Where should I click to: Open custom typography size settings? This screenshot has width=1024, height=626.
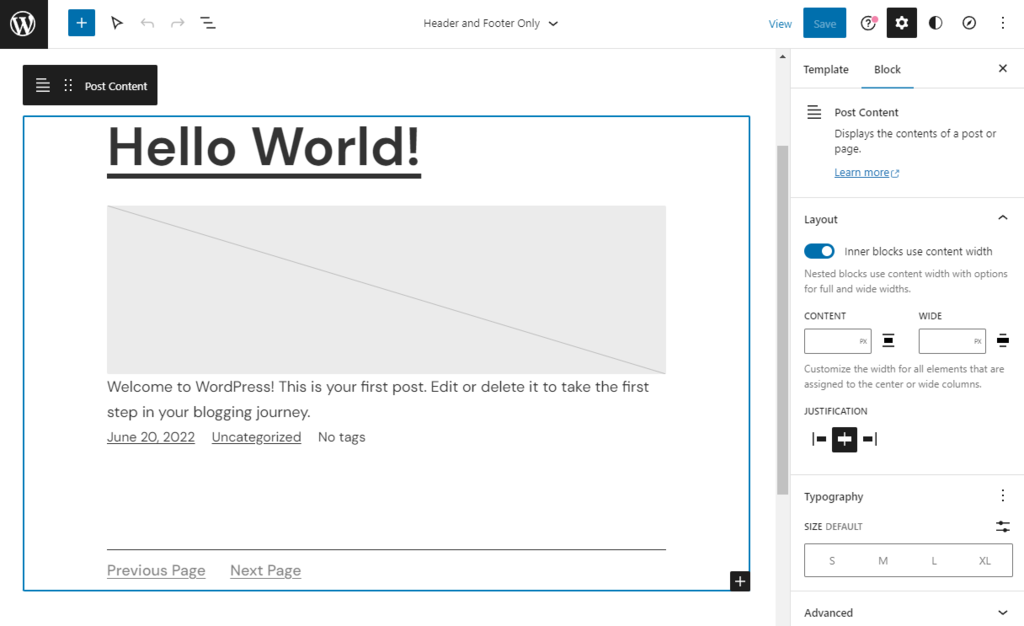[1003, 526]
